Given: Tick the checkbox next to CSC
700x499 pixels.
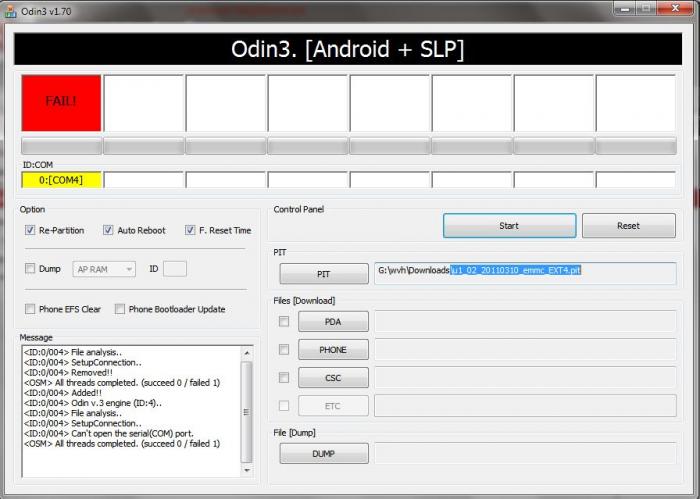Looking at the screenshot, I should [x=284, y=378].
